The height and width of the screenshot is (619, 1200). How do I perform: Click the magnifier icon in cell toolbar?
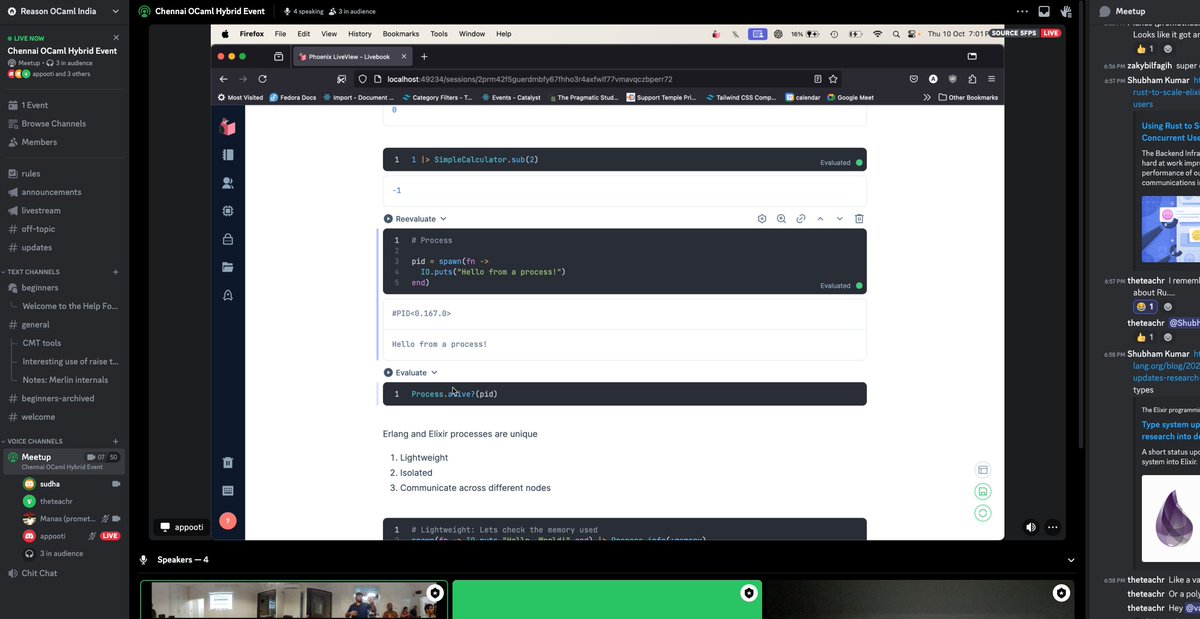(x=781, y=218)
